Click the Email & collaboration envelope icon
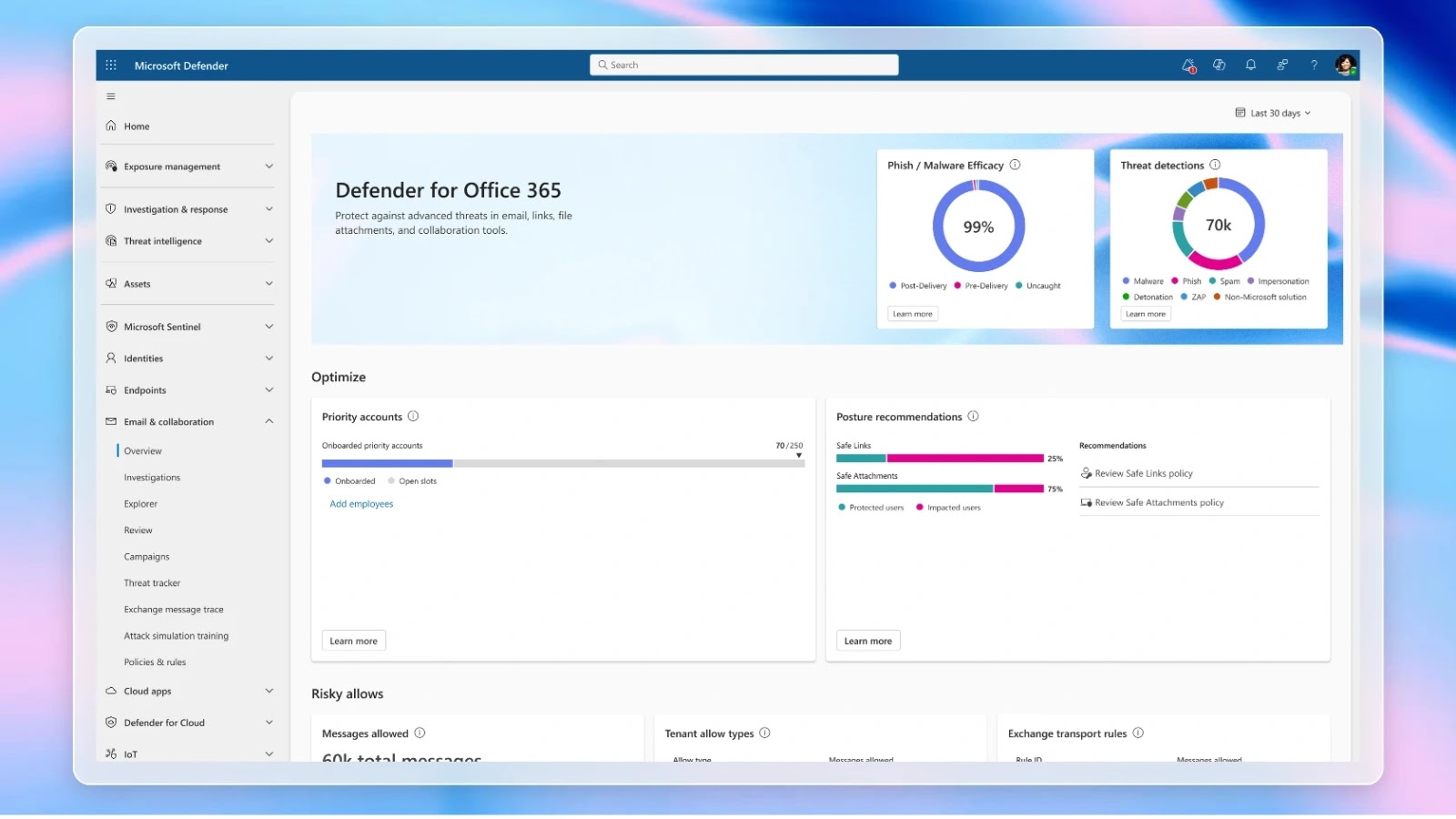 pyautogui.click(x=111, y=422)
